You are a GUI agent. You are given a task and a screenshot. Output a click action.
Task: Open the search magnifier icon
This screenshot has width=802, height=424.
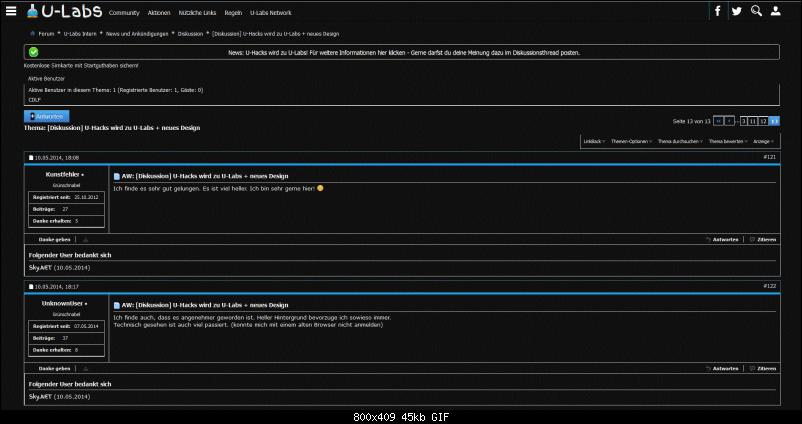[x=756, y=11]
